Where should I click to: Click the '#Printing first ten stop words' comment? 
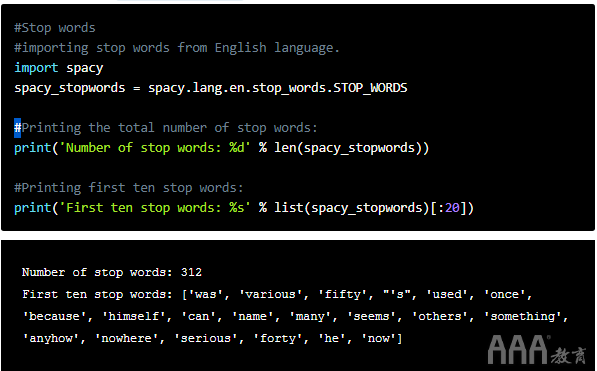click(x=129, y=188)
